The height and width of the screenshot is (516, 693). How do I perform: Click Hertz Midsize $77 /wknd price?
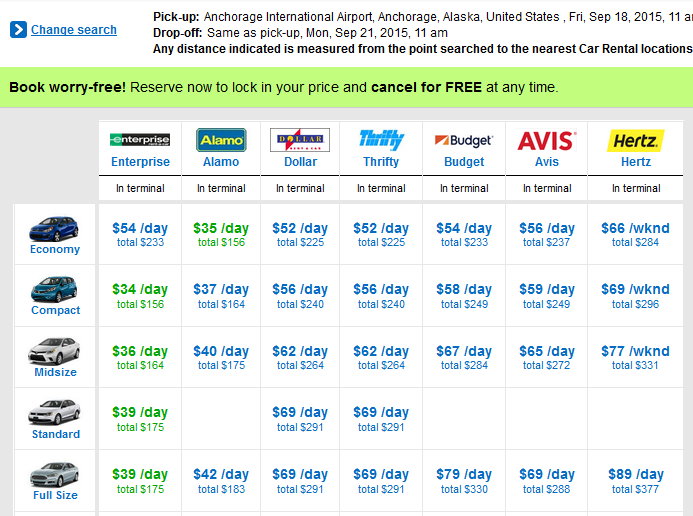[635, 357]
